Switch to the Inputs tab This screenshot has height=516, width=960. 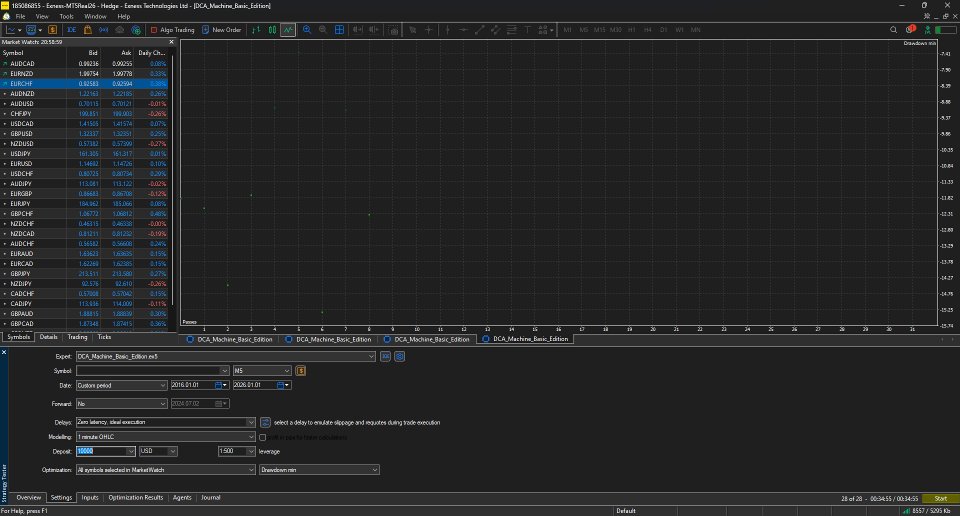[90, 498]
